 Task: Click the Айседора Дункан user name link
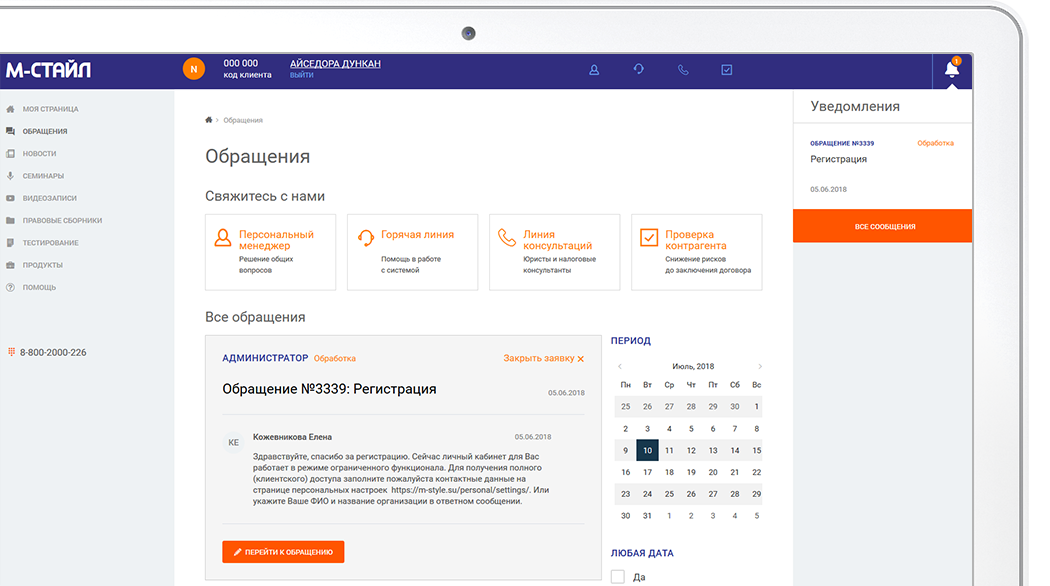coord(335,64)
